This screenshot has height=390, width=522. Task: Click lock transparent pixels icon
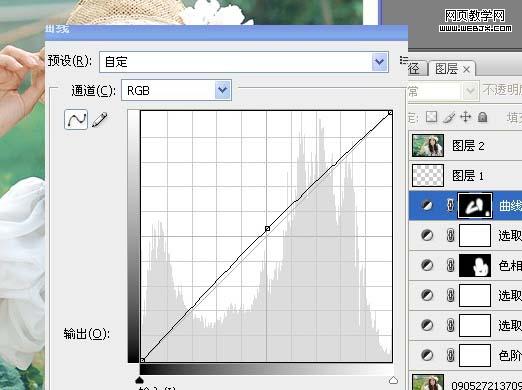431,117
